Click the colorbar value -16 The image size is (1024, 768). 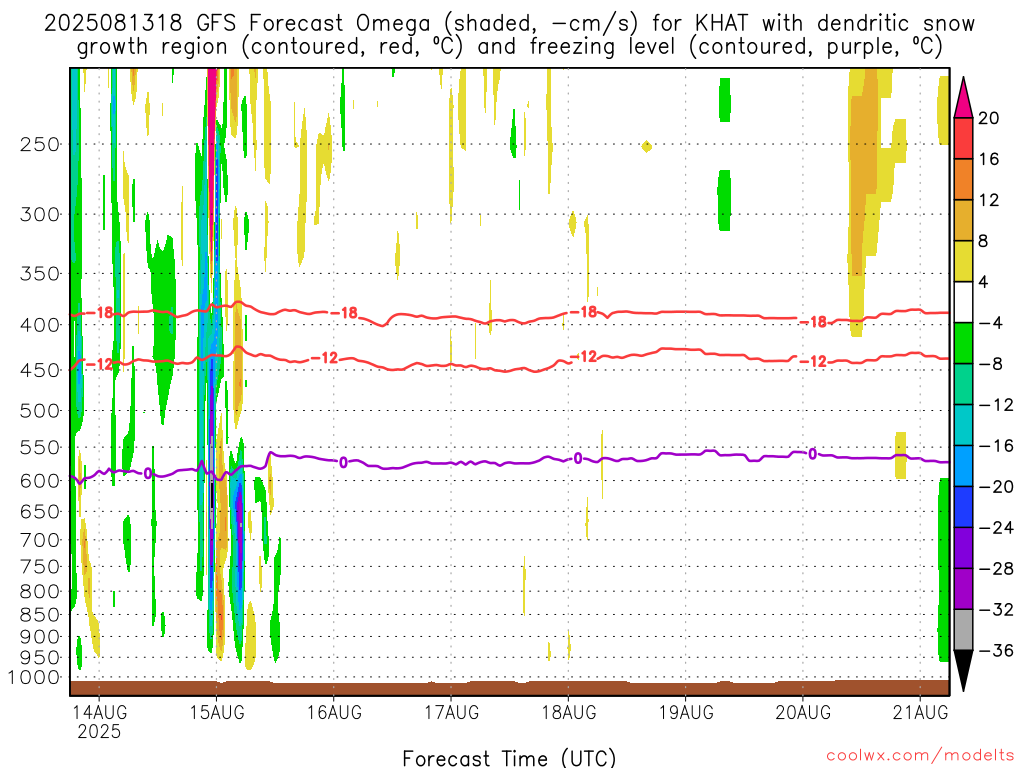tap(997, 445)
